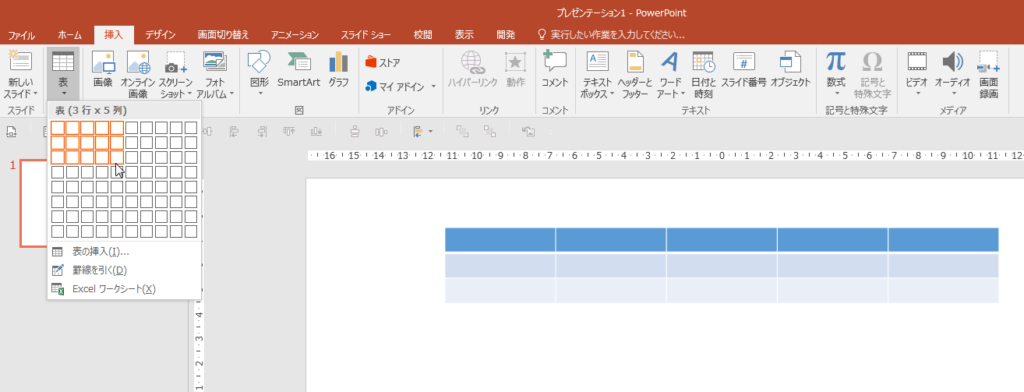The width and height of the screenshot is (1024, 392).
Task: Insert a SmartArt graphic
Action: point(298,69)
